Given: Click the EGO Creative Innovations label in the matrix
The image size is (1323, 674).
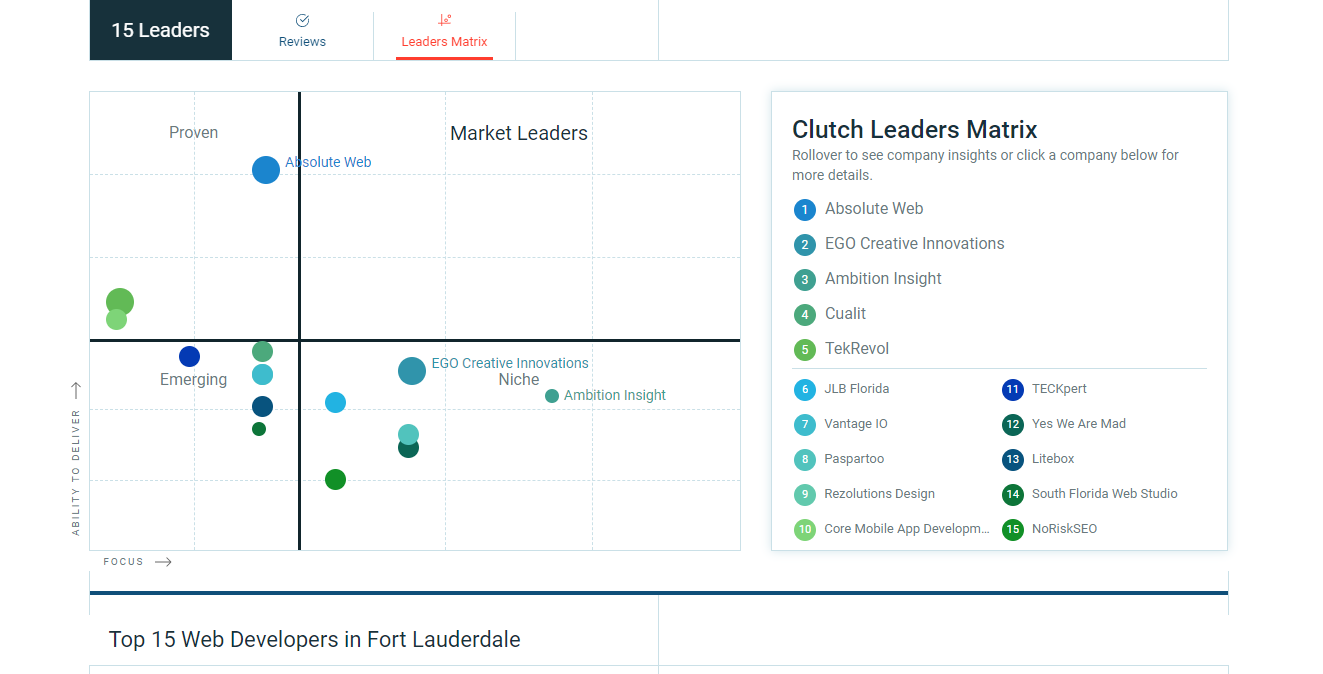Looking at the screenshot, I should click(x=510, y=363).
